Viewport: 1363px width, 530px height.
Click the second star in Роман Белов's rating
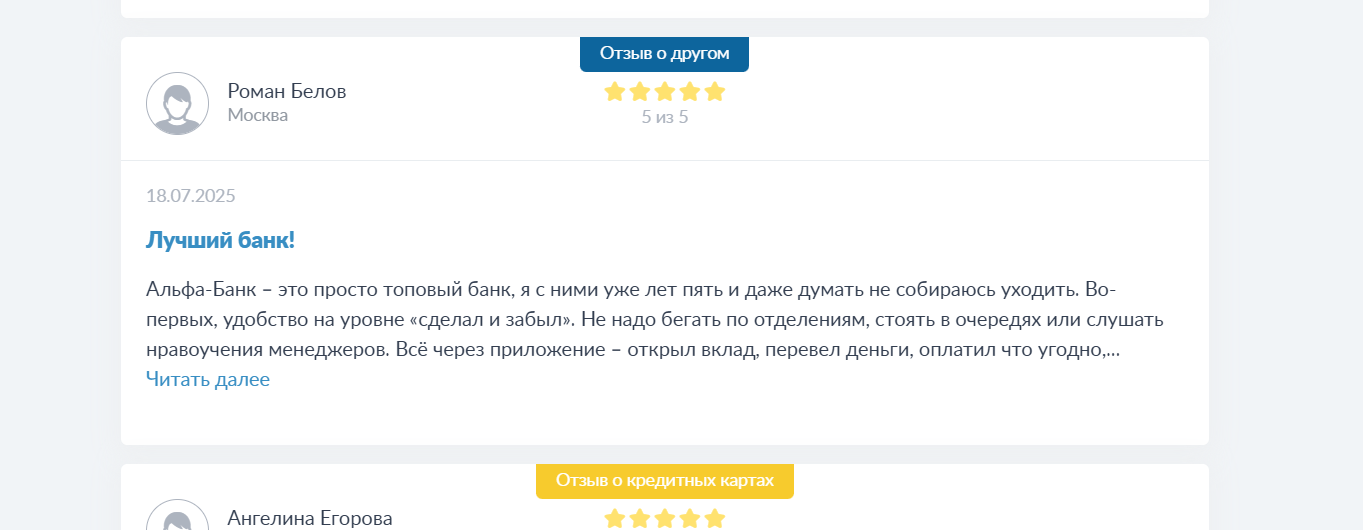640,92
